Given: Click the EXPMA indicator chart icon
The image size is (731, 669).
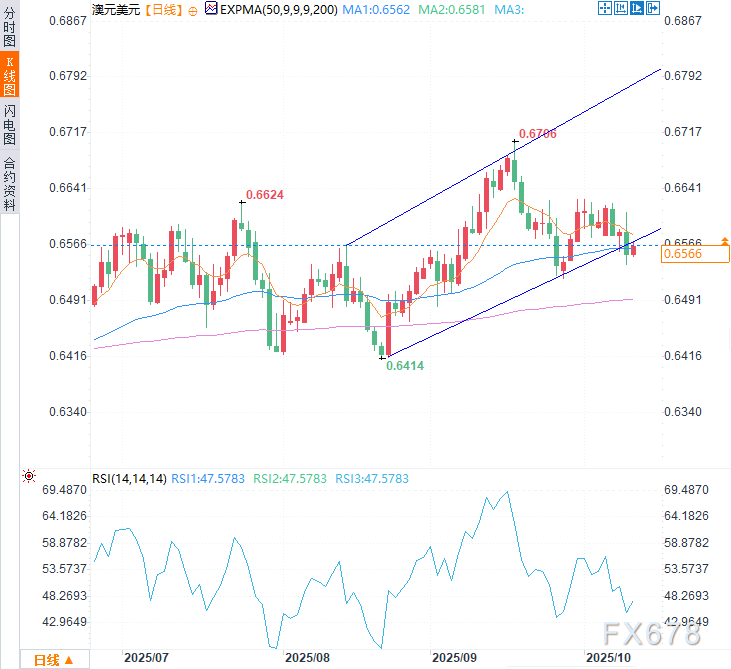Looking at the screenshot, I should click(211, 8).
